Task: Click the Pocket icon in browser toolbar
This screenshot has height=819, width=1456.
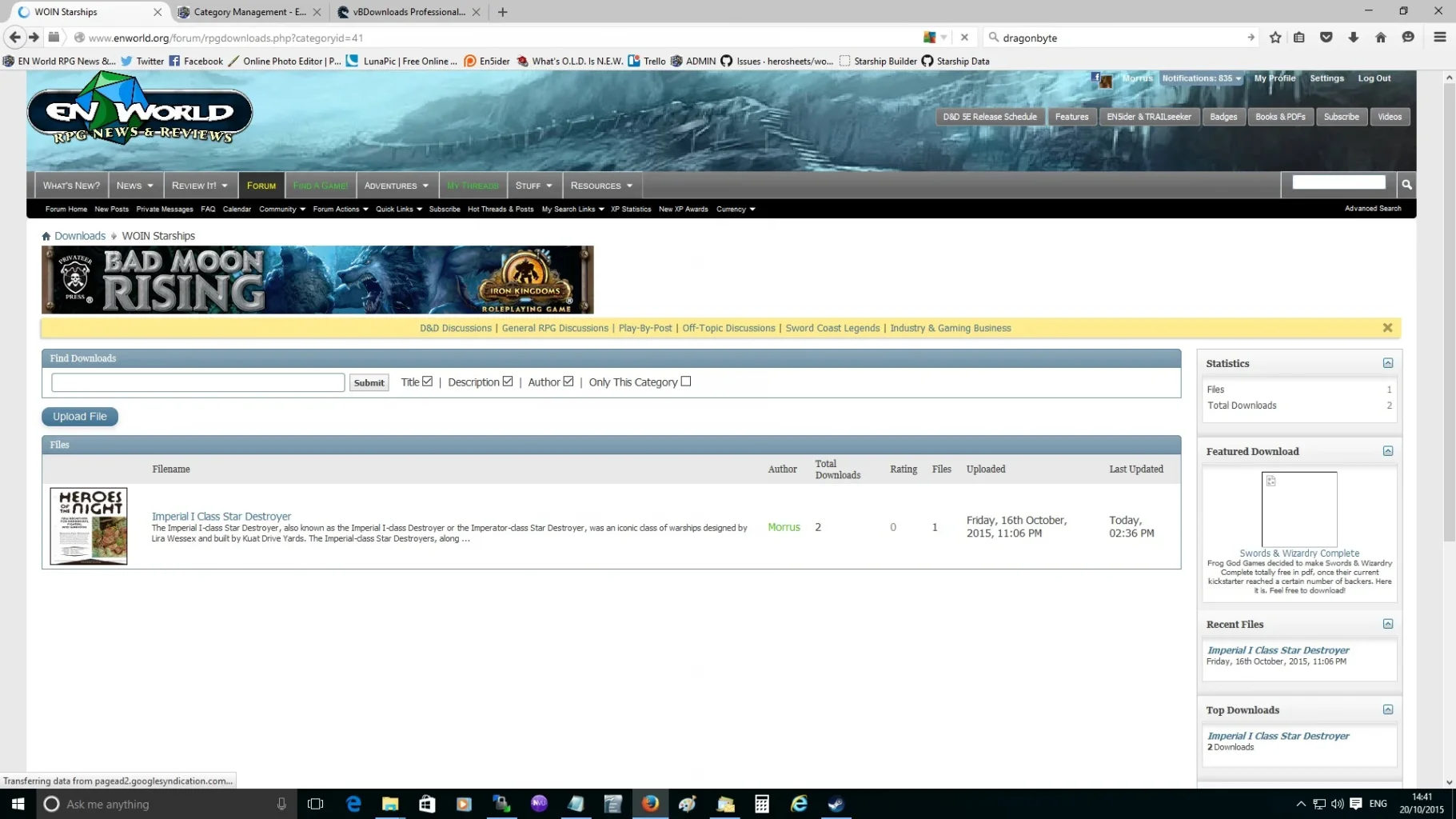Action: click(1326, 38)
